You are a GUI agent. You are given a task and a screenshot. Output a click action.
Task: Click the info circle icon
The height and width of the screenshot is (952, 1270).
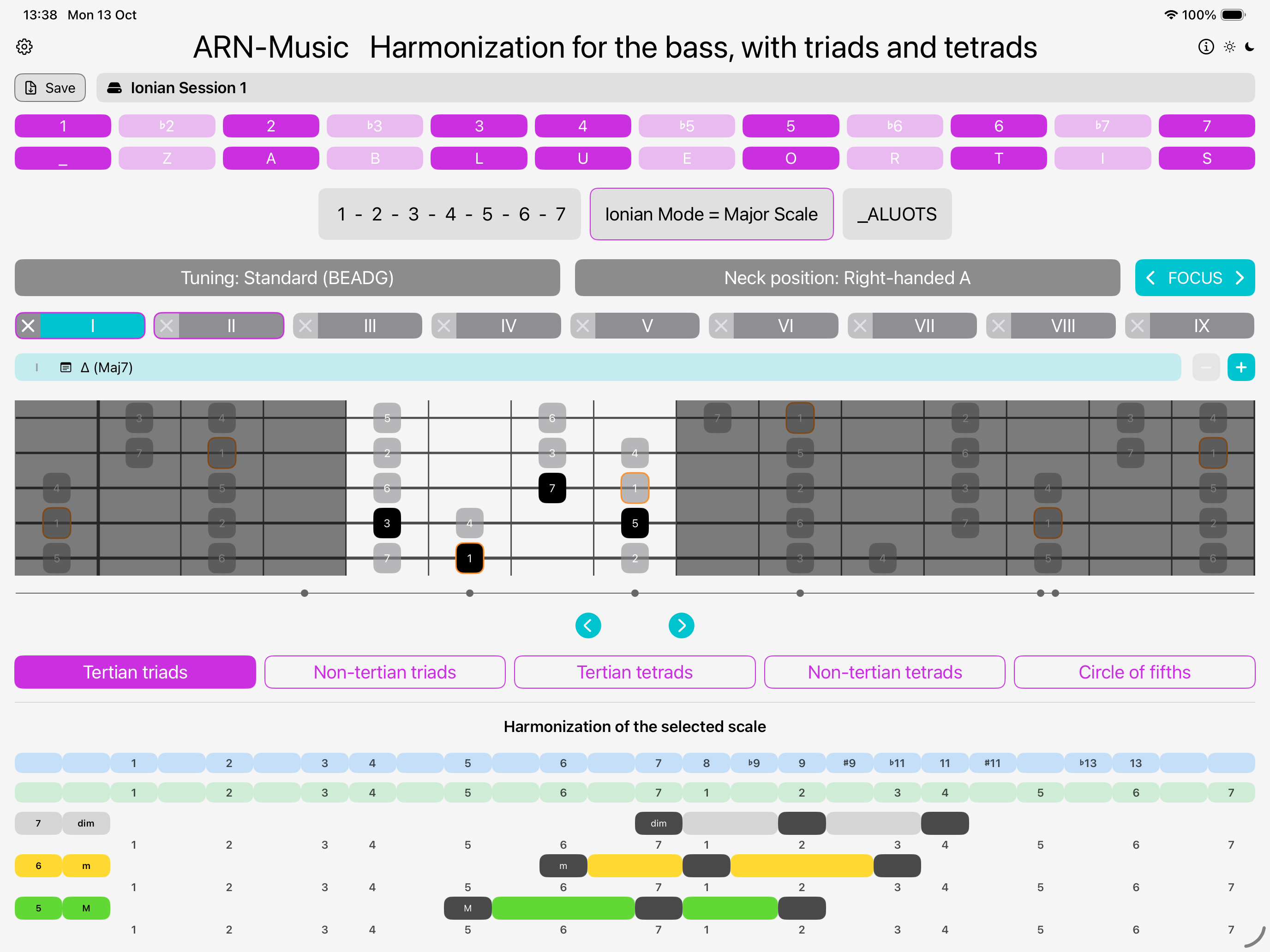[1206, 47]
